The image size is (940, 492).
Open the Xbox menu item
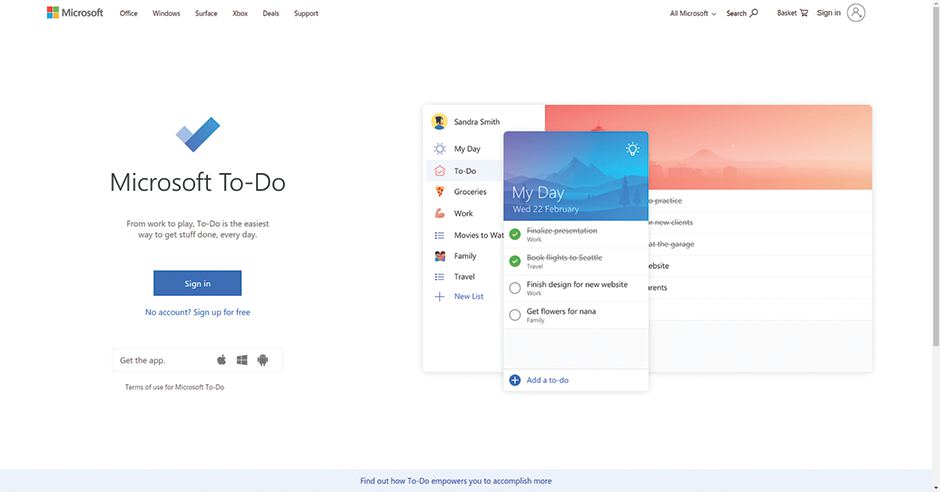[x=240, y=14]
